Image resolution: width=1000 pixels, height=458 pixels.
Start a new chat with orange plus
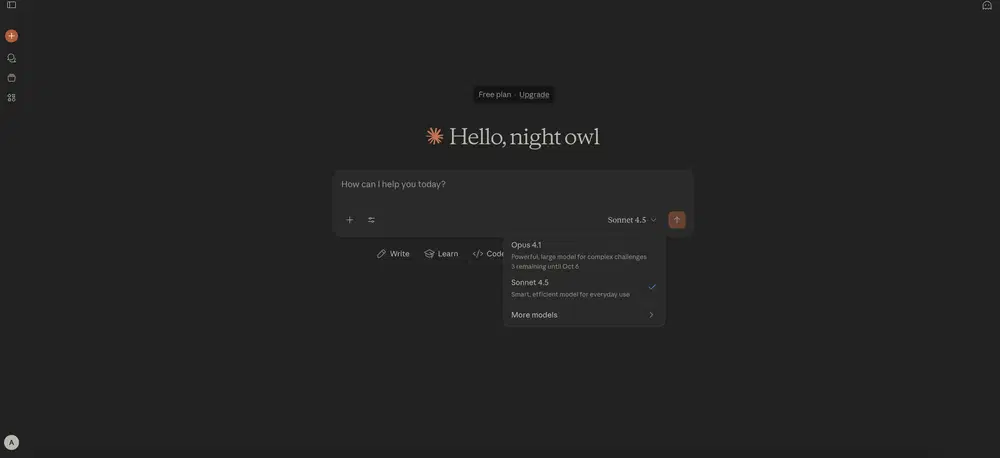[x=11, y=36]
